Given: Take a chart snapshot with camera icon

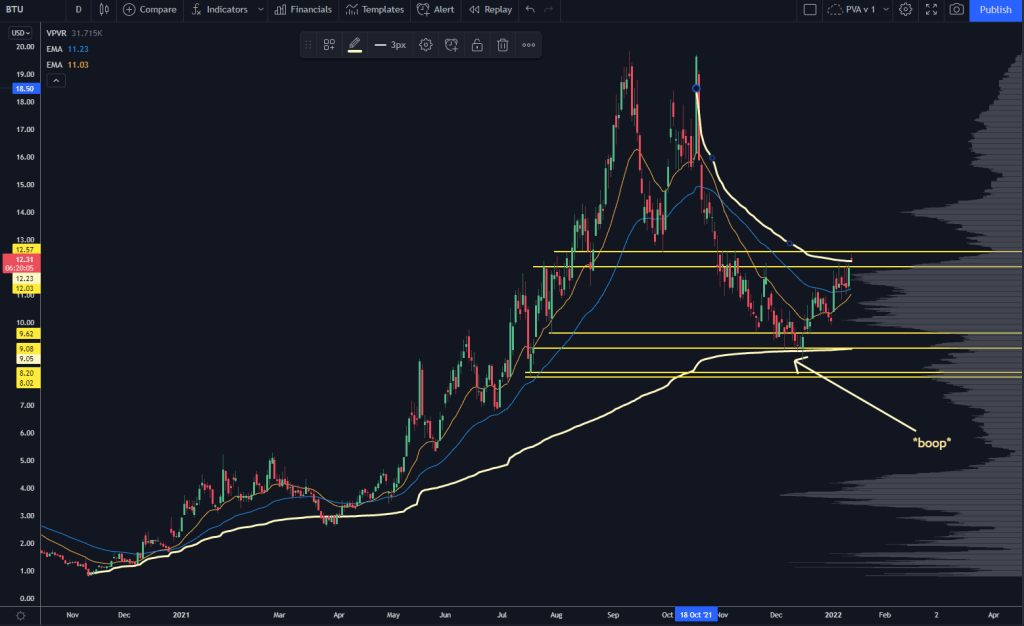Looking at the screenshot, I should tap(956, 10).
